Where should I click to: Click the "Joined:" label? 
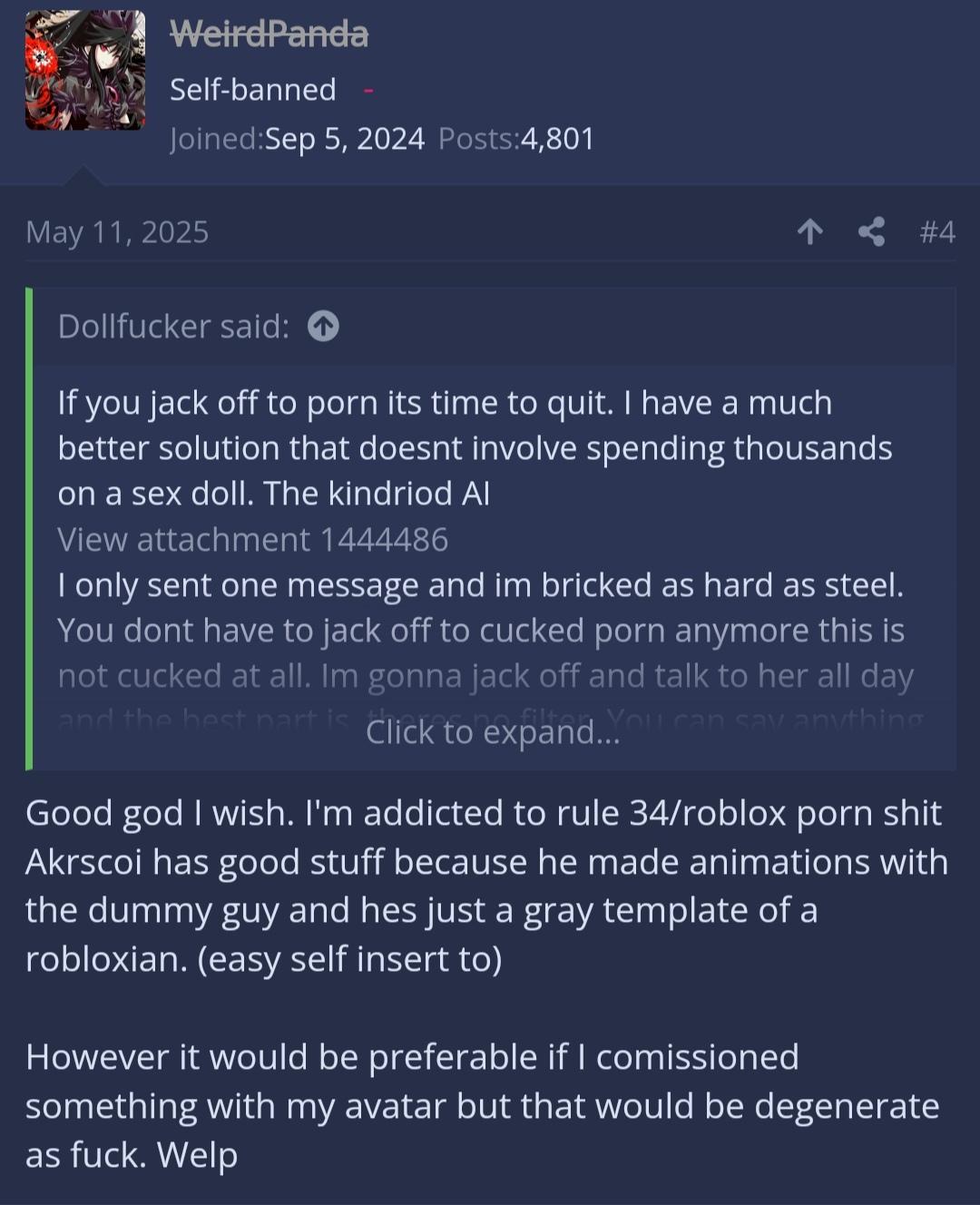pos(216,139)
